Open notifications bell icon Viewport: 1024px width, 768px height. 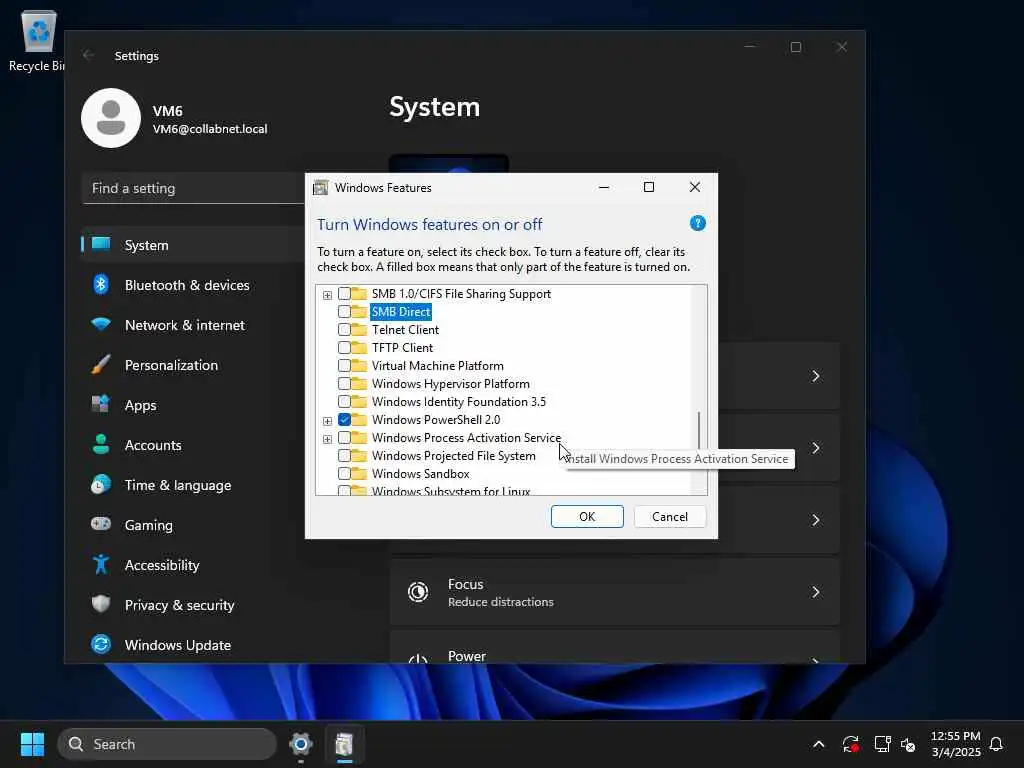(x=996, y=744)
